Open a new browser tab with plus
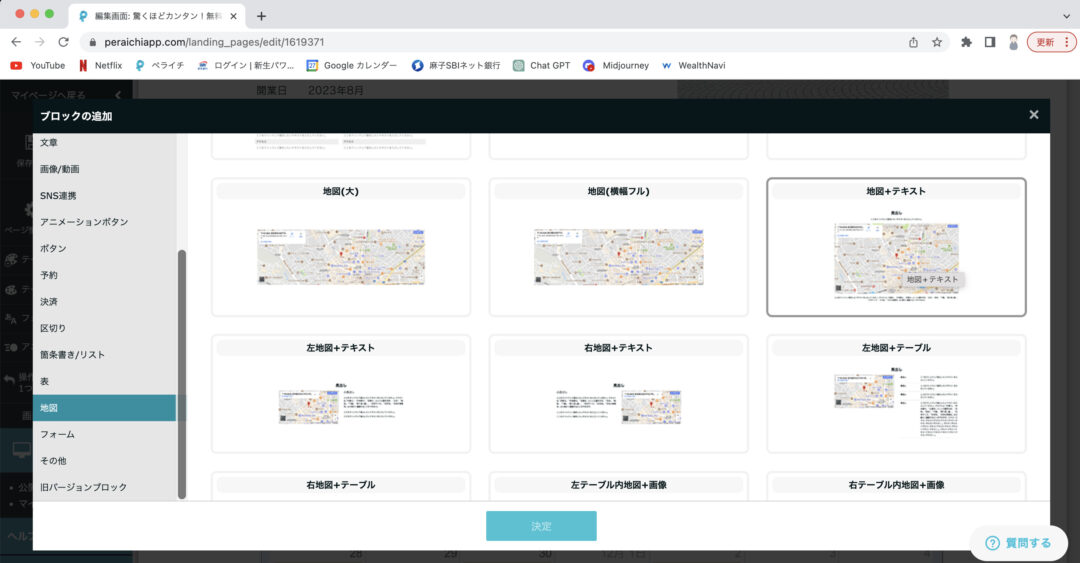1080x563 pixels. [x=261, y=16]
